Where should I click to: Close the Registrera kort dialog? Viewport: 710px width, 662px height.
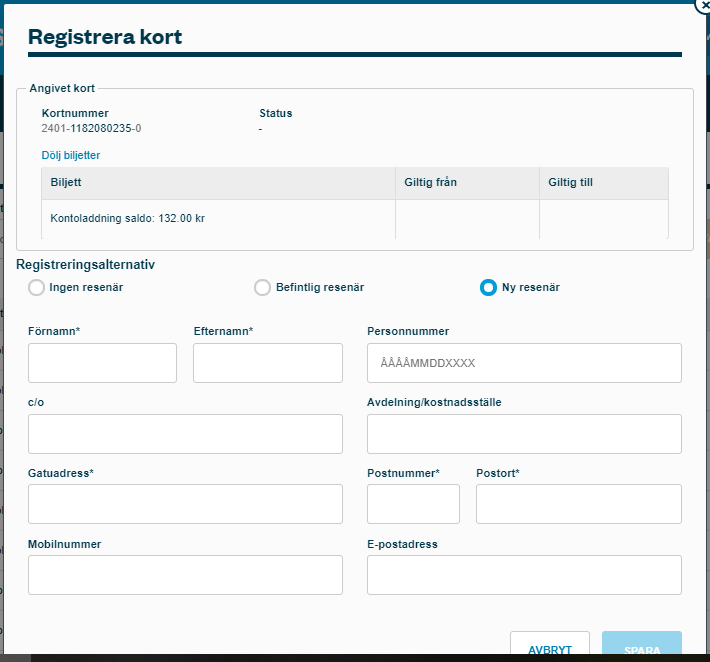point(702,5)
